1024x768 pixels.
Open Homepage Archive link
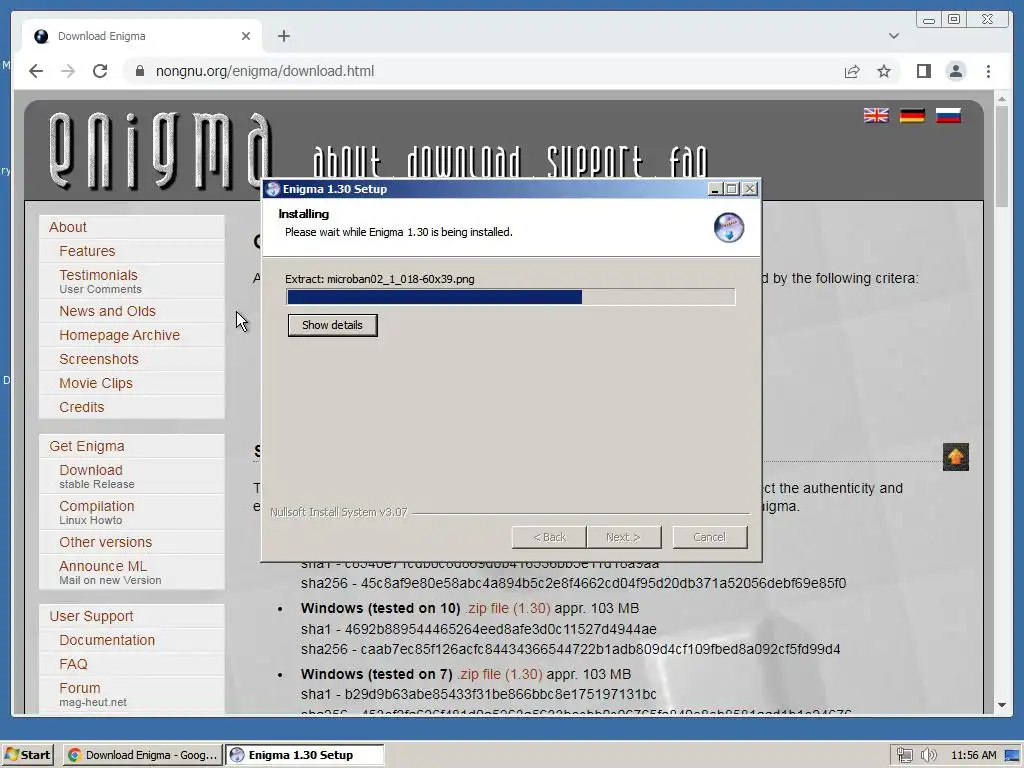click(120, 335)
